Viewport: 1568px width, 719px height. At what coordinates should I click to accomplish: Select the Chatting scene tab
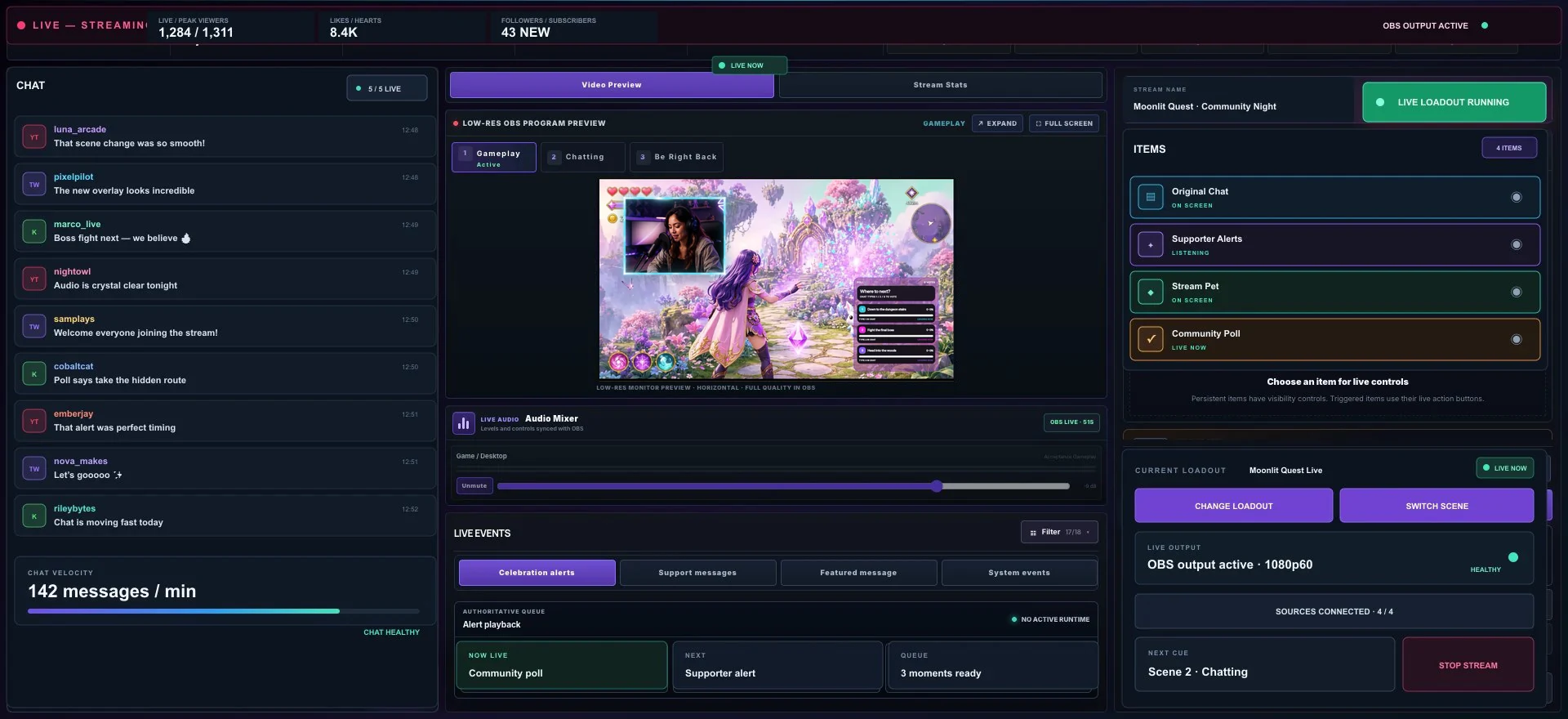pos(582,157)
